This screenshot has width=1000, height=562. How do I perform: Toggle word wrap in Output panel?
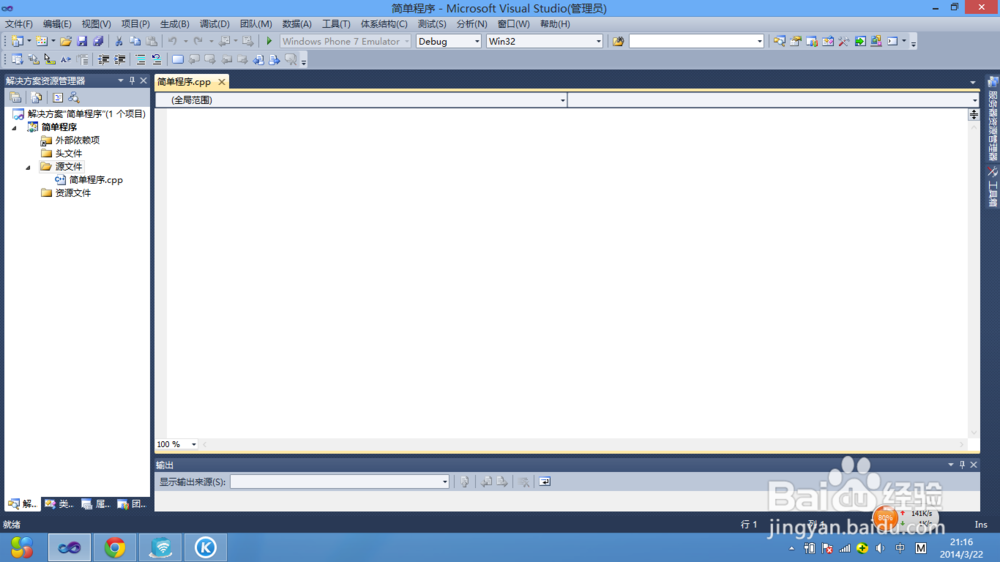(x=545, y=482)
